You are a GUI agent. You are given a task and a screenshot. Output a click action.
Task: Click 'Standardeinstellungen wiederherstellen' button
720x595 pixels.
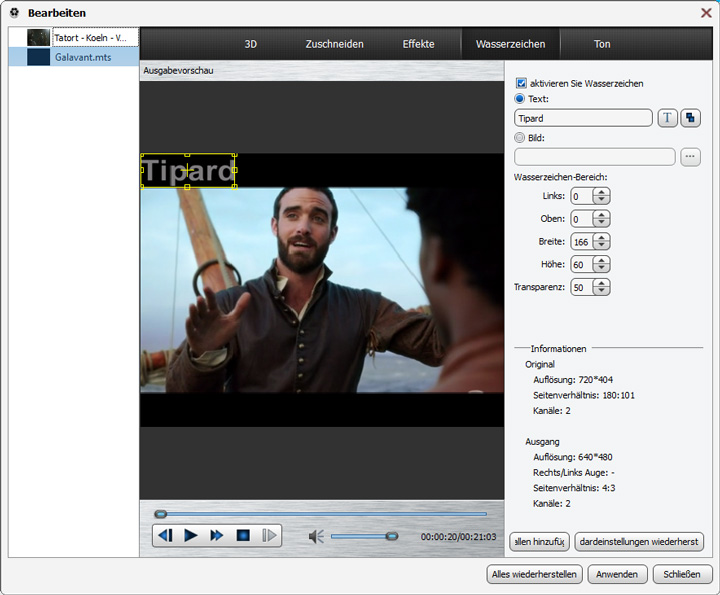tap(639, 541)
